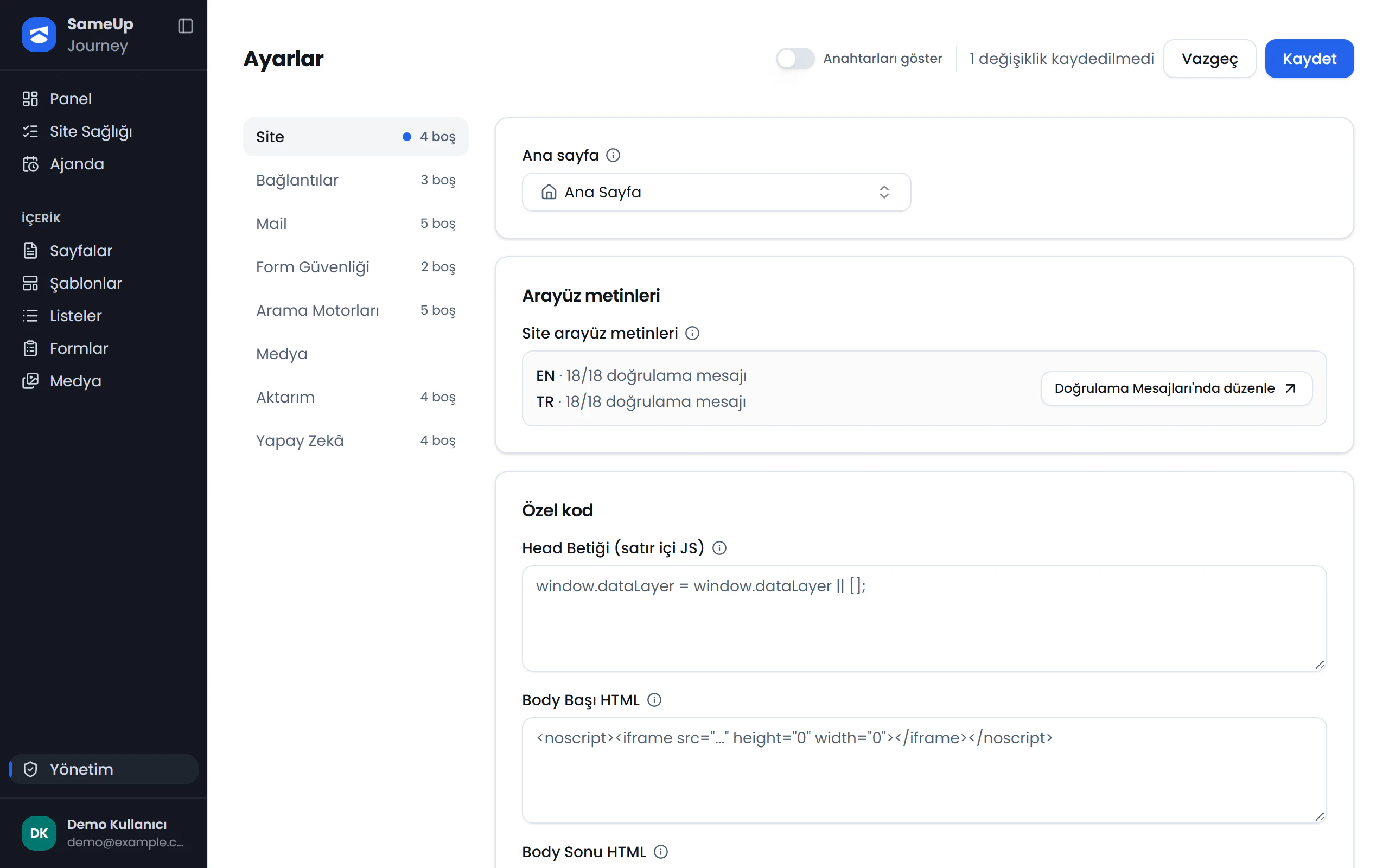
Task: Click the 'EN · 18/18 doğrulama mesajı' line
Action: pyautogui.click(x=641, y=375)
